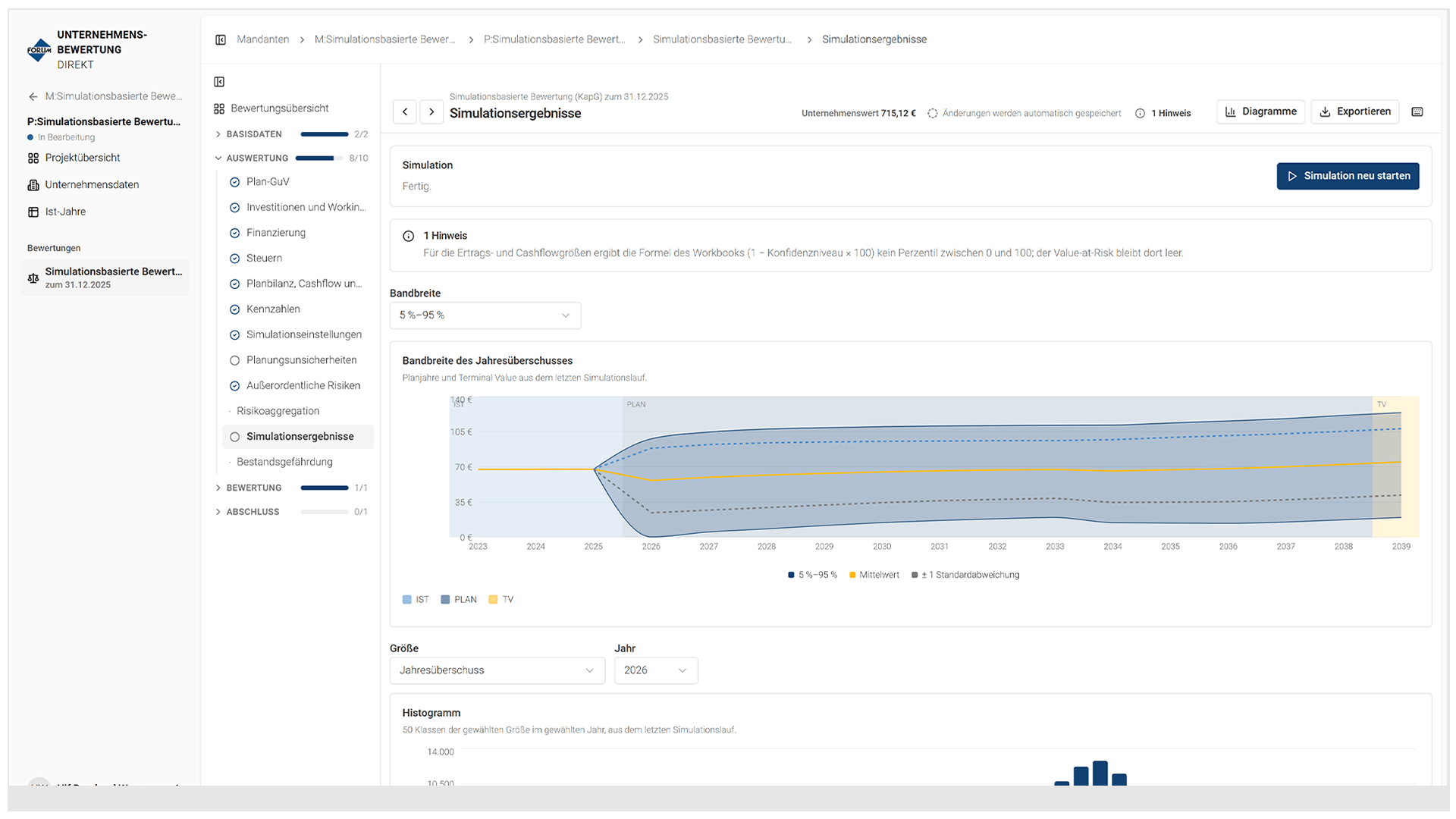Screen dimensions: 1456x819
Task: Go to previous step with left chevron button
Action: point(405,112)
